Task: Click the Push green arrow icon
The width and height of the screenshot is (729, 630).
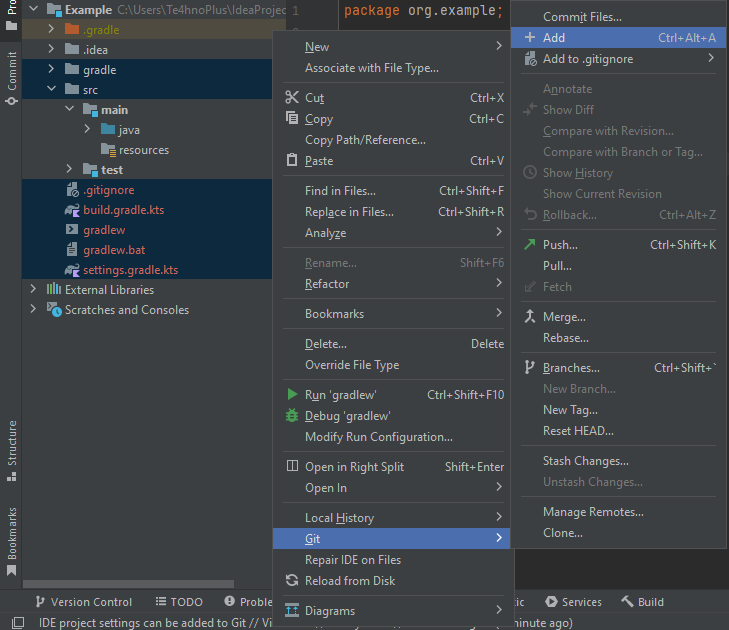Action: (530, 245)
